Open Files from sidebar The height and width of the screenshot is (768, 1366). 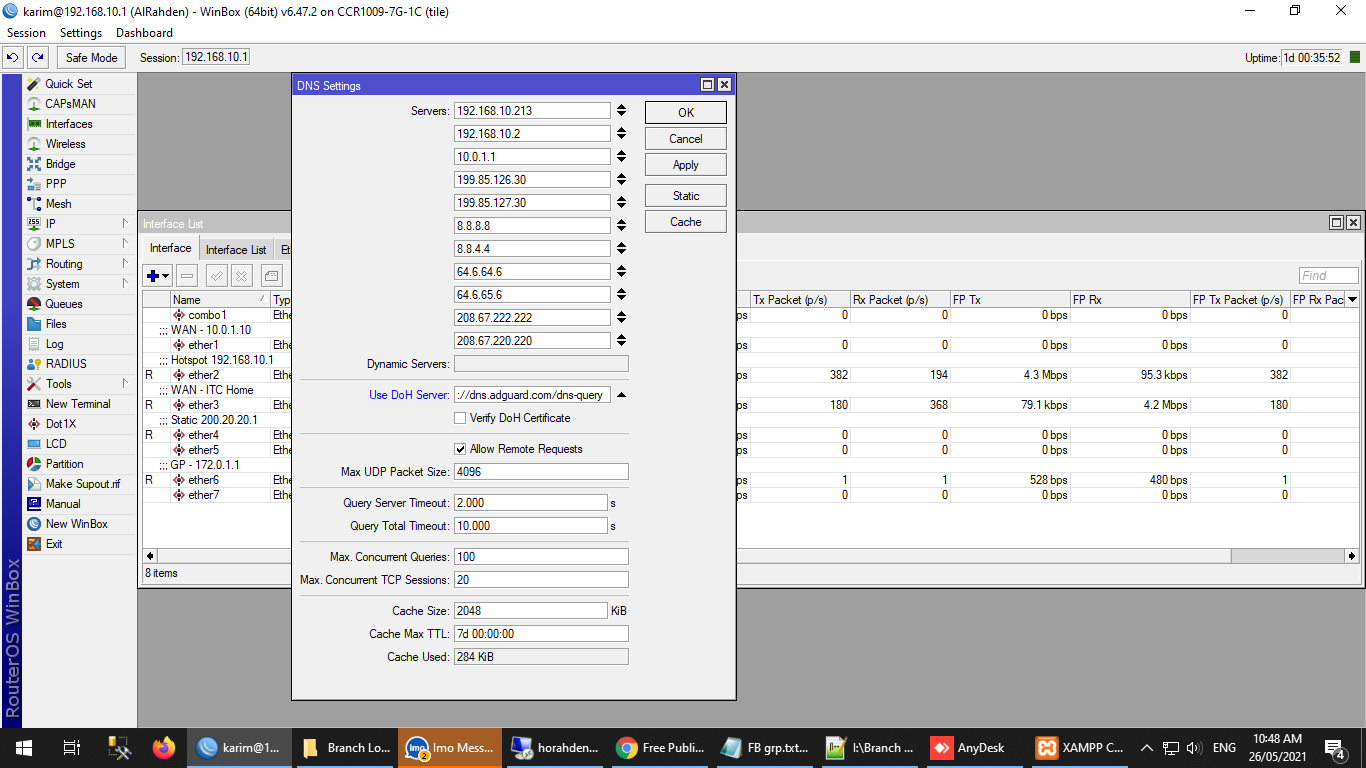point(56,324)
